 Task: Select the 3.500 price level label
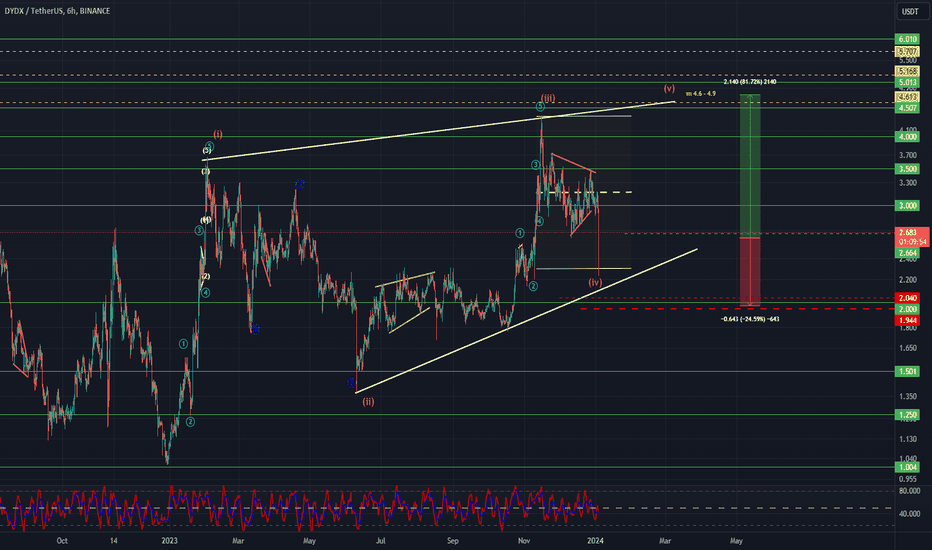coord(908,169)
